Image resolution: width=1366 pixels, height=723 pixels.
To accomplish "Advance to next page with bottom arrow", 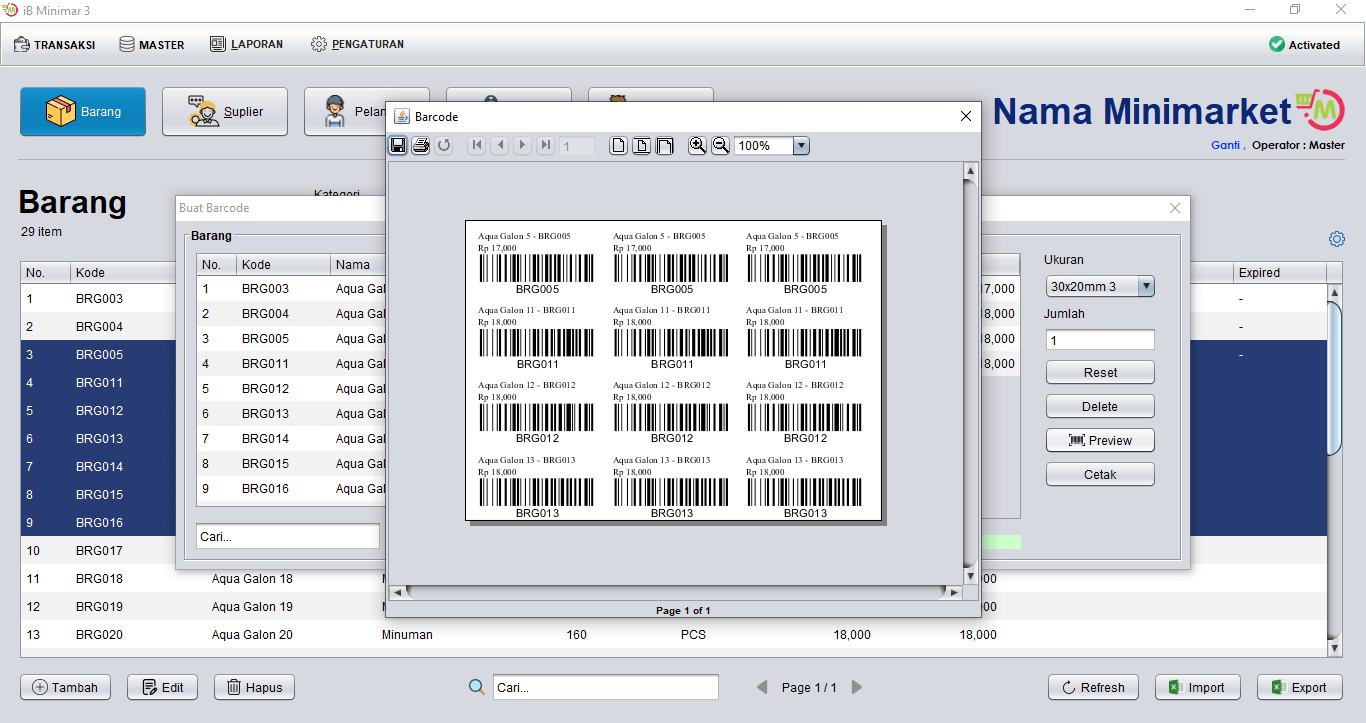I will pyautogui.click(x=857, y=687).
